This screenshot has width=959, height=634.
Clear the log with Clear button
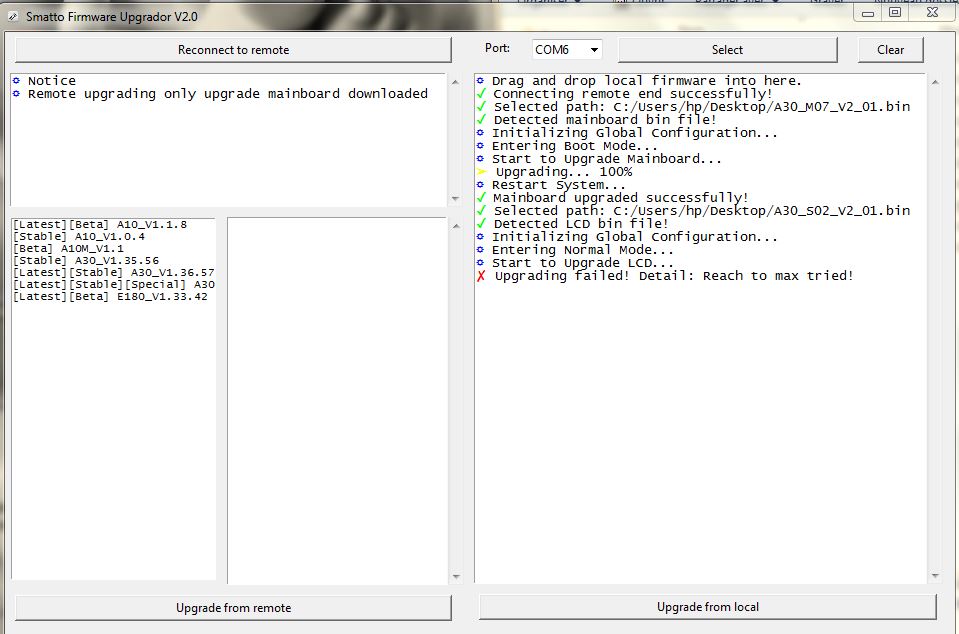coord(890,50)
